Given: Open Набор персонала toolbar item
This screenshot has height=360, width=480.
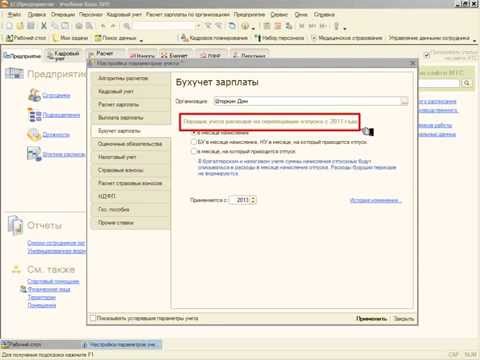Looking at the screenshot, I should pos(279,38).
